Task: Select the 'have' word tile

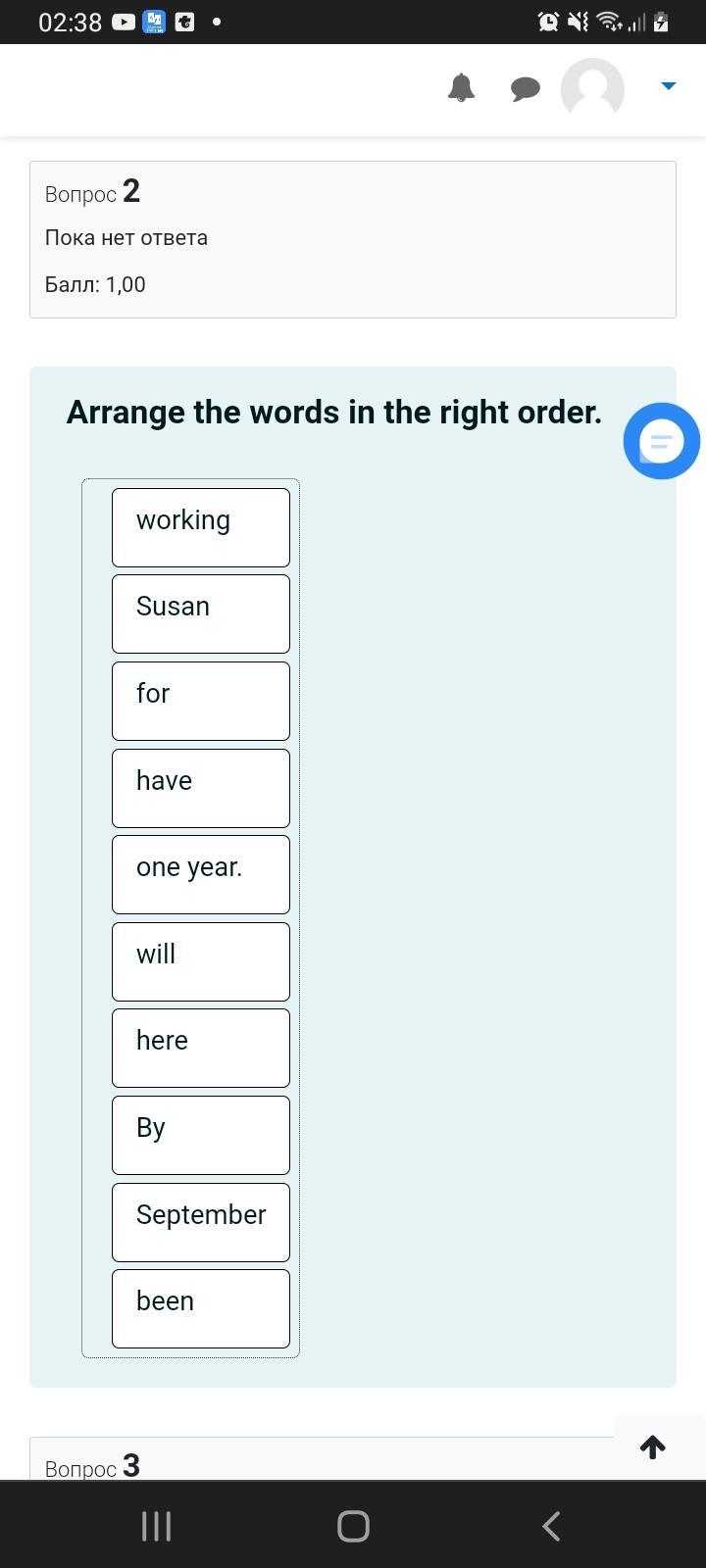Action: click(x=201, y=788)
